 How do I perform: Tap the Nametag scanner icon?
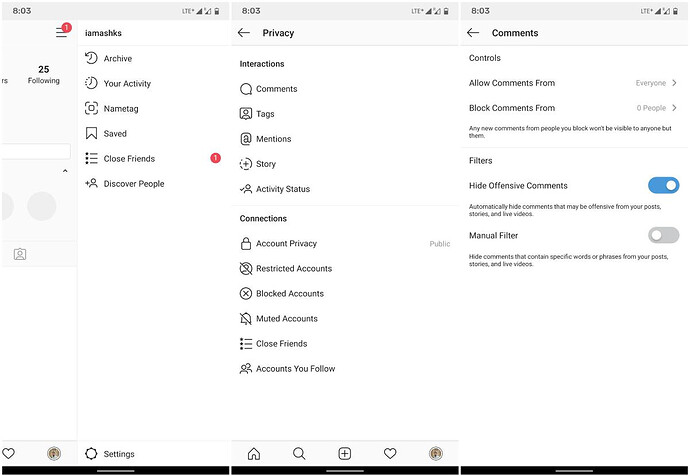coord(91,108)
